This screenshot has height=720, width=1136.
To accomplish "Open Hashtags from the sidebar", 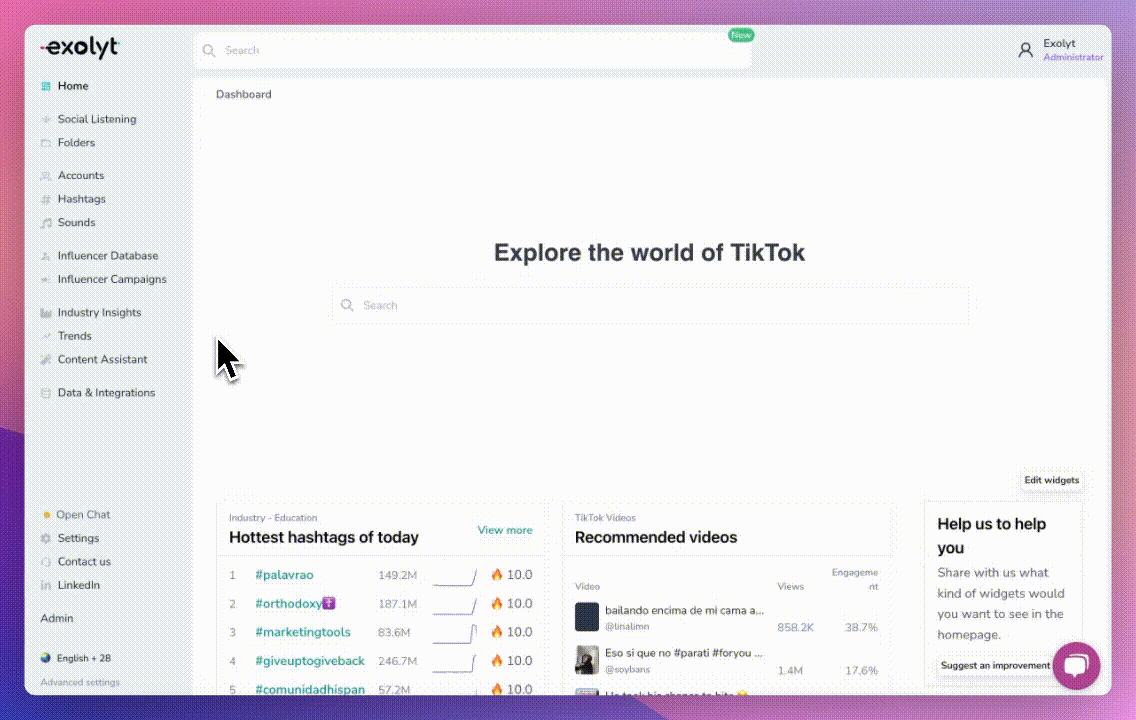I will (81, 199).
